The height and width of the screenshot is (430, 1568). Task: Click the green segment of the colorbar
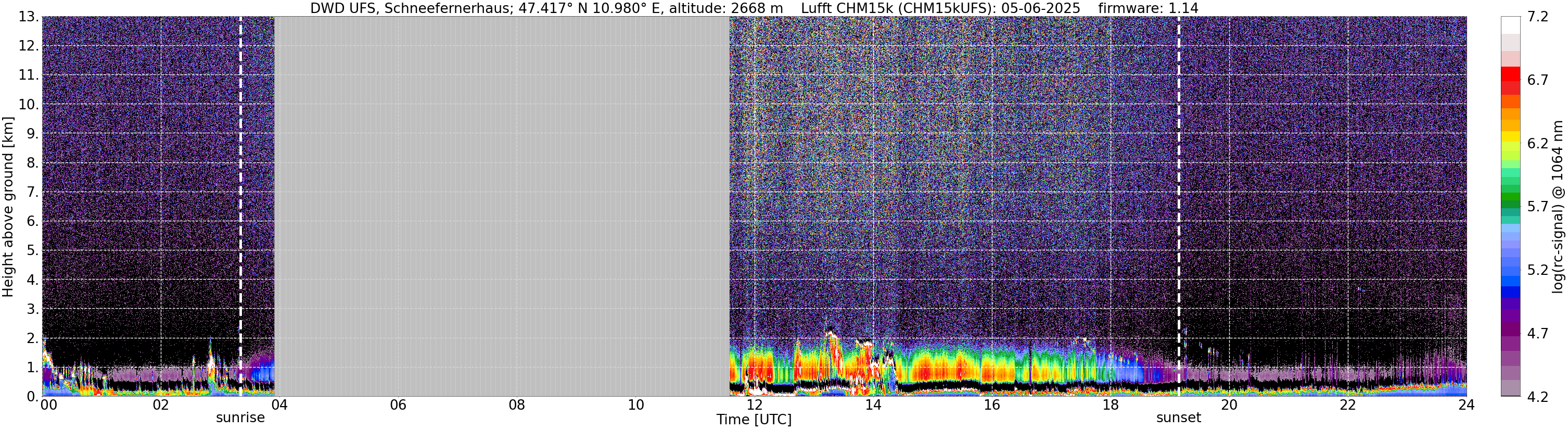(x=1511, y=198)
